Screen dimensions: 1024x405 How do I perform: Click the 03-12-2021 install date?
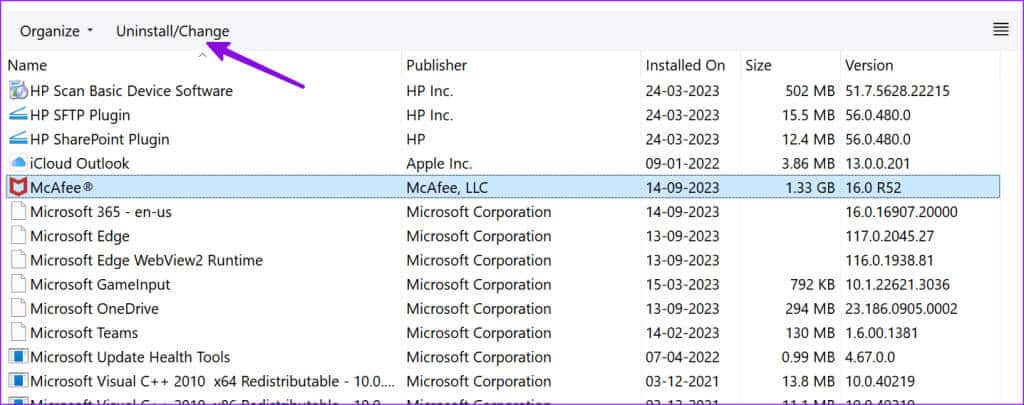pos(682,381)
